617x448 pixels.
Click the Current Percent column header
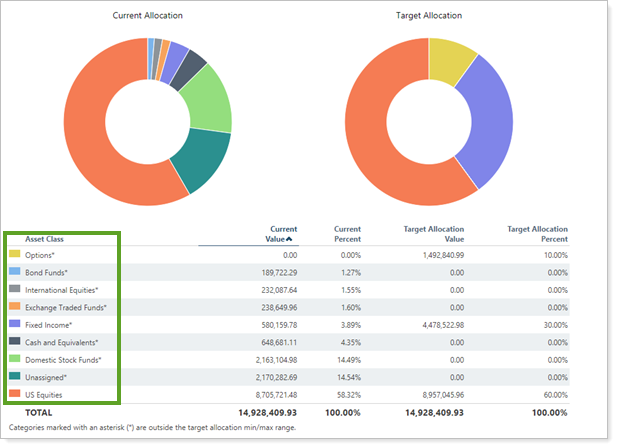pos(346,234)
